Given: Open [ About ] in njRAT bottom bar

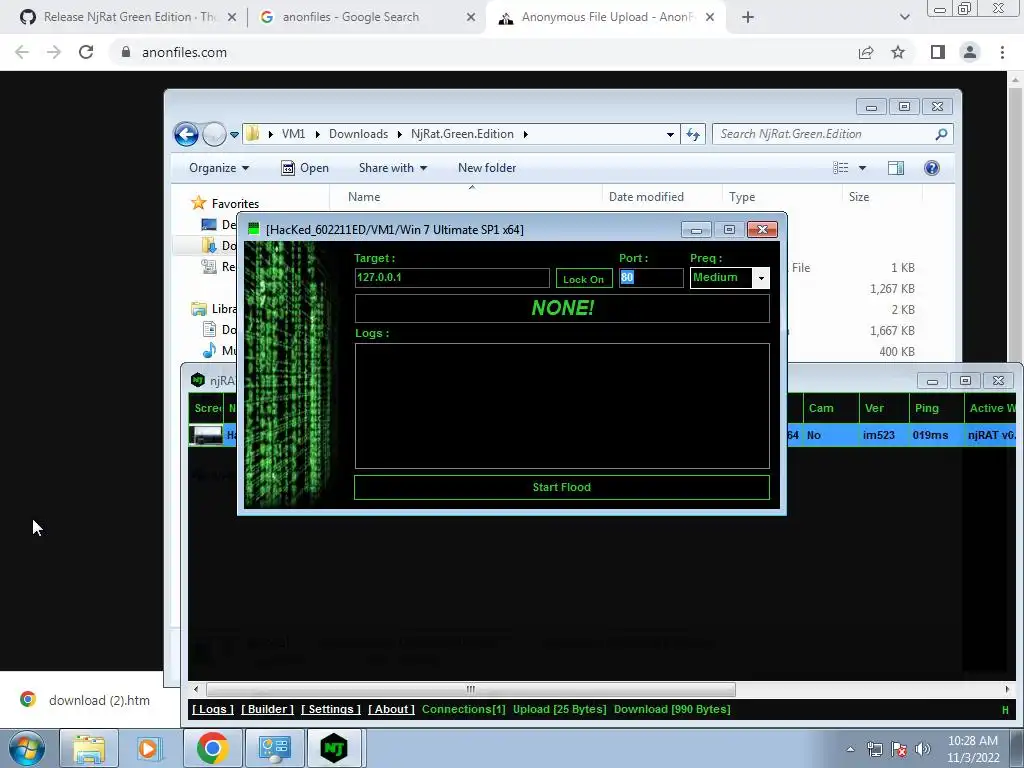Looking at the screenshot, I should [x=391, y=709].
